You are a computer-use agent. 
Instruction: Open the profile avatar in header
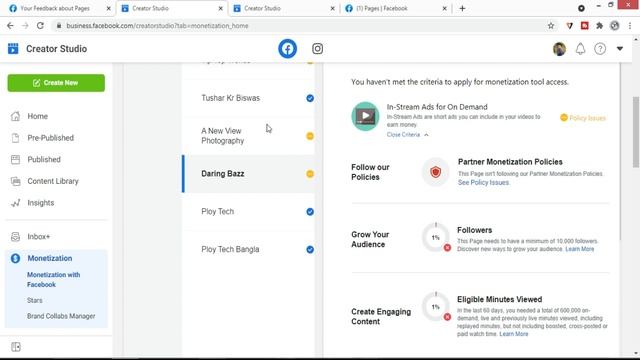point(559,49)
